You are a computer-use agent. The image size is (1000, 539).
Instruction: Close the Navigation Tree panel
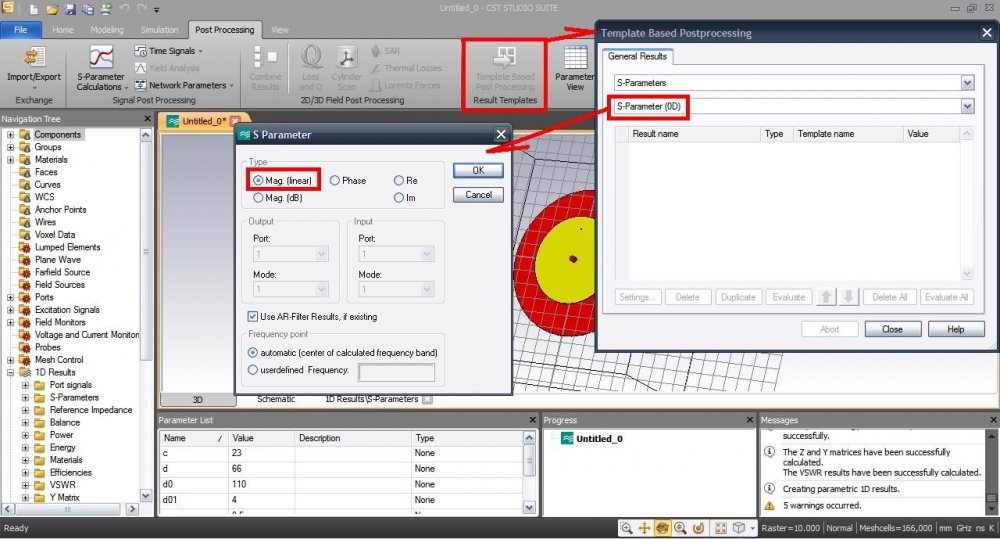point(148,119)
